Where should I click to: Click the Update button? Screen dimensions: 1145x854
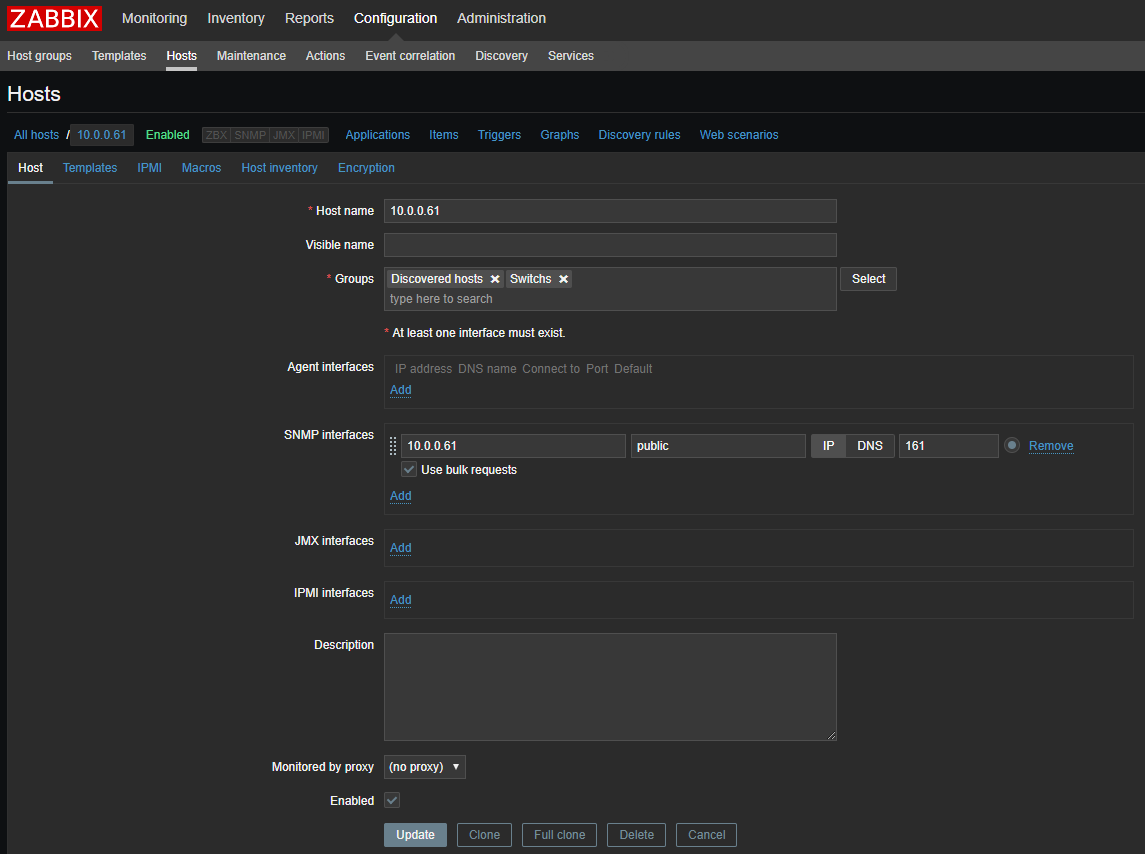(x=415, y=835)
